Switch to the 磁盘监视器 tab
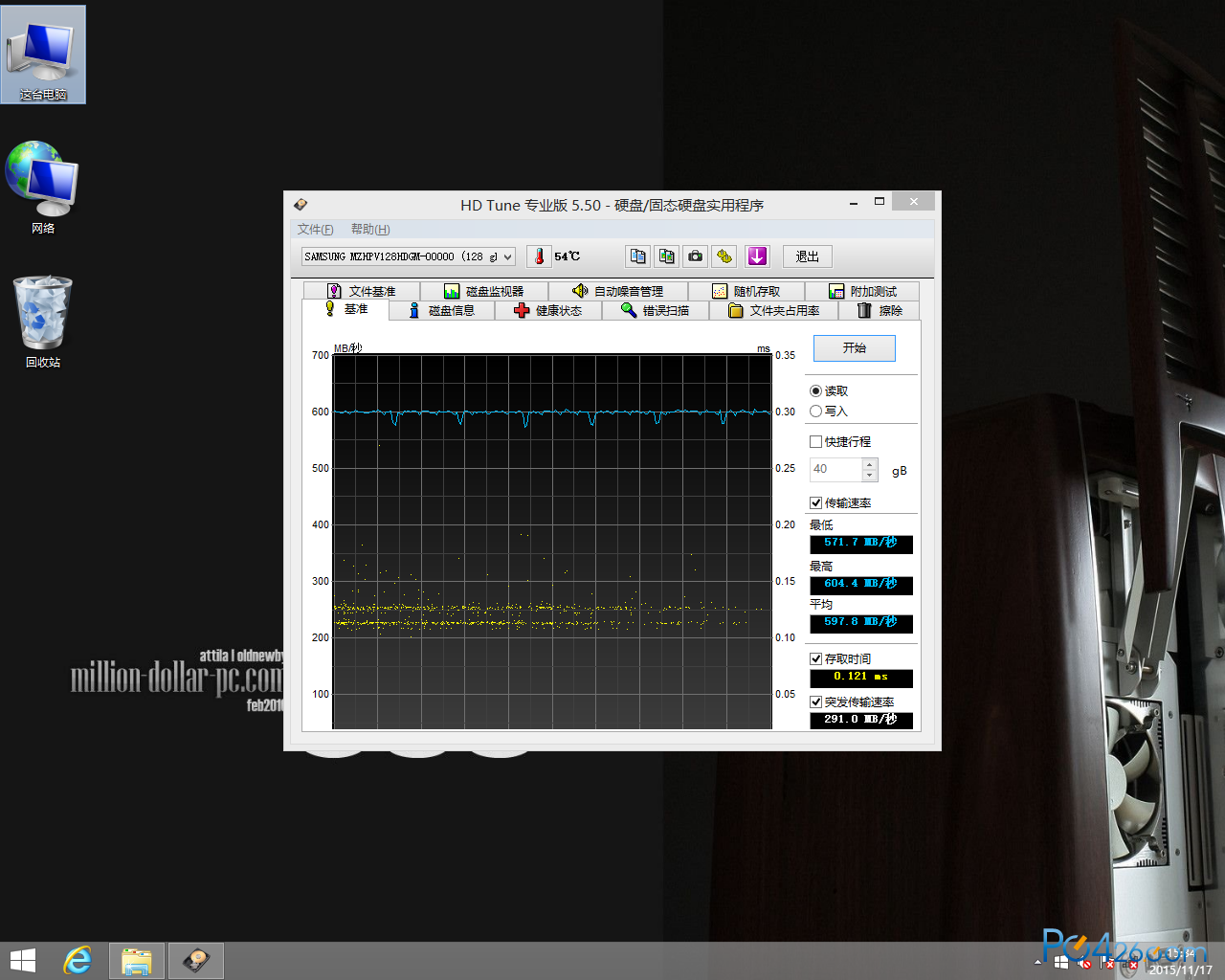The width and height of the screenshot is (1225, 980). (484, 291)
